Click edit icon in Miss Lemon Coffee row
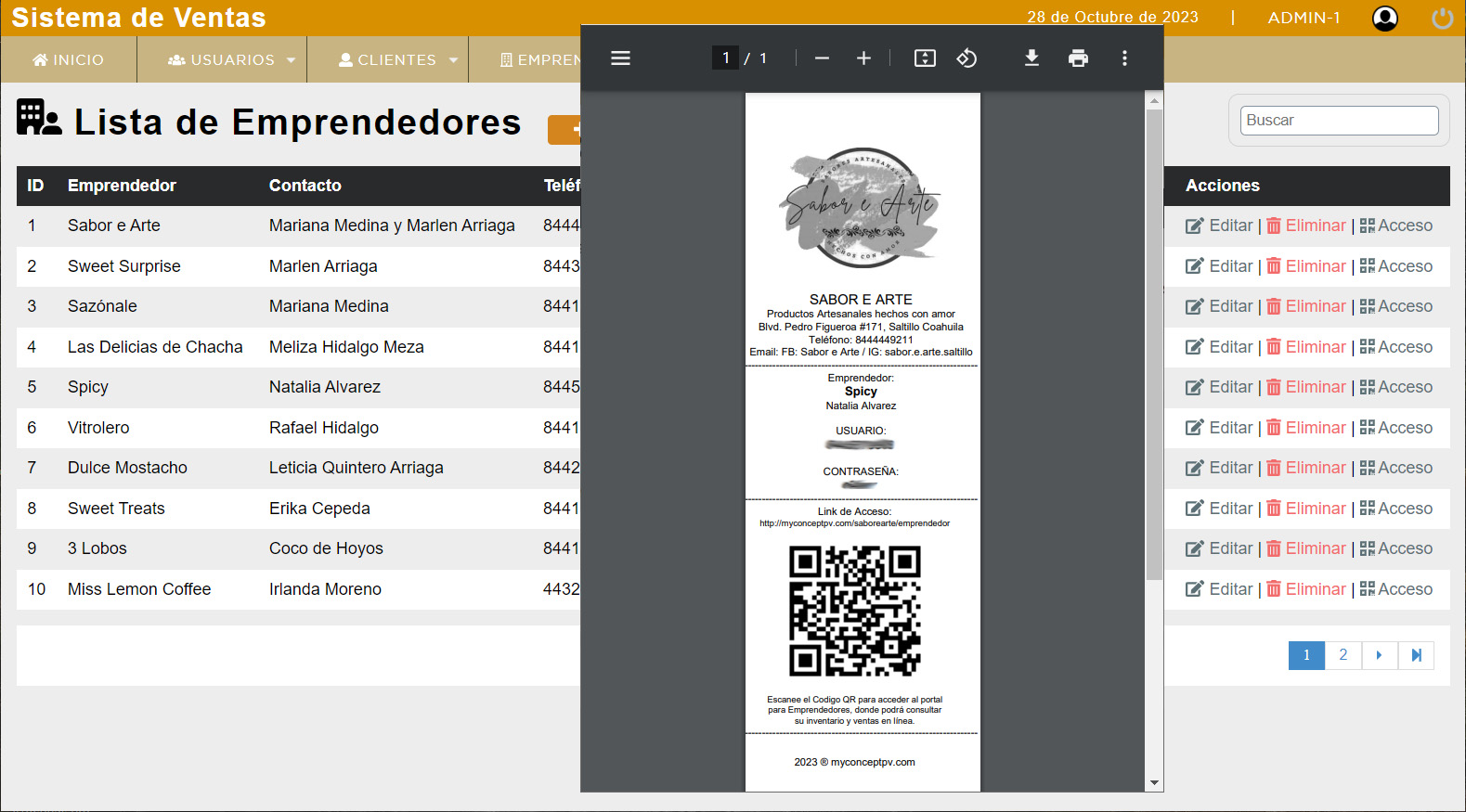This screenshot has width=1466, height=812. pos(1195,589)
